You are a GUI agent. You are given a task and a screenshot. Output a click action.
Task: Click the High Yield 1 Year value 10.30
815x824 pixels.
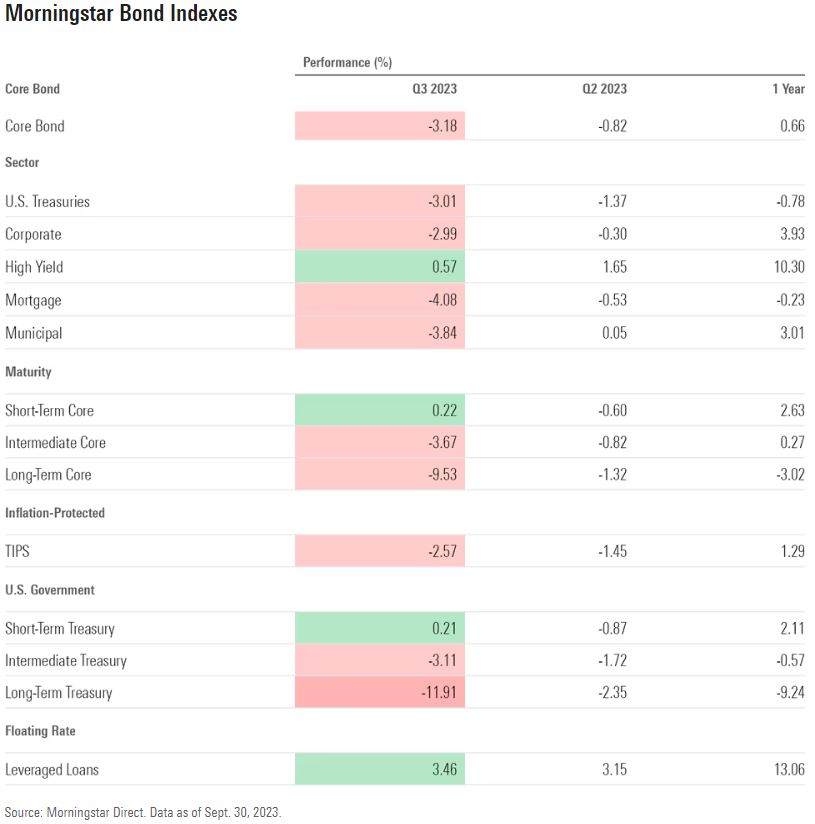[788, 267]
